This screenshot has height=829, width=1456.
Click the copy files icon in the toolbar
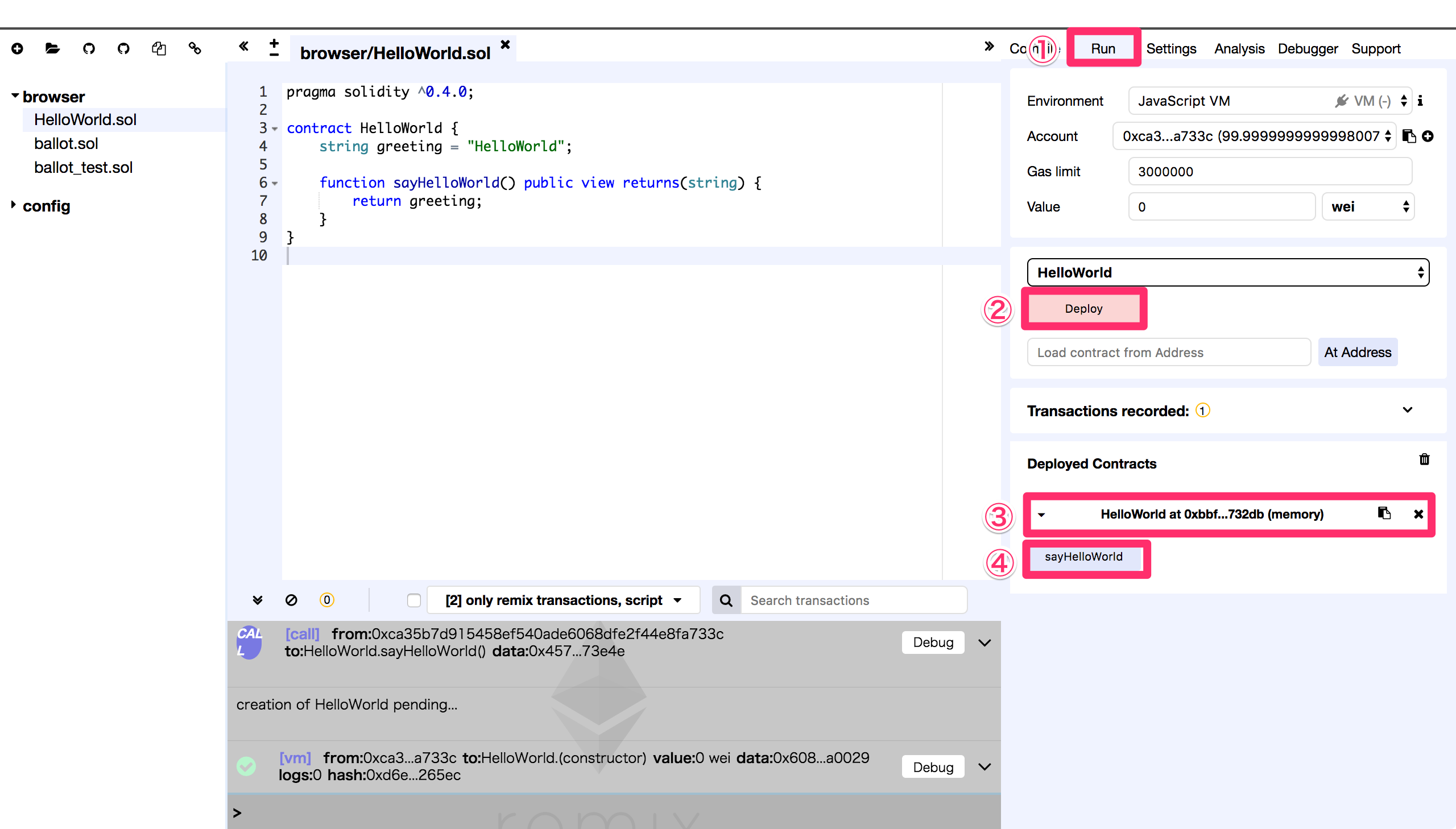pos(159,48)
